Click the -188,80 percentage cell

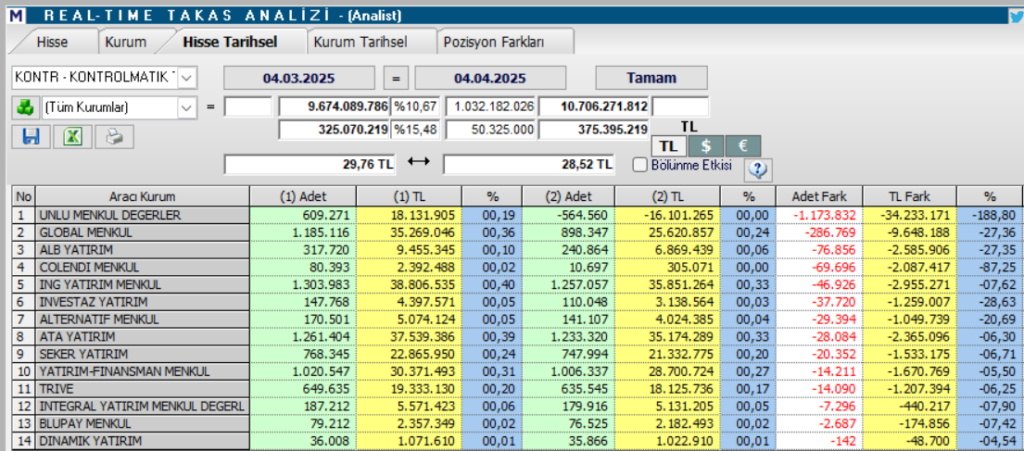coord(990,215)
